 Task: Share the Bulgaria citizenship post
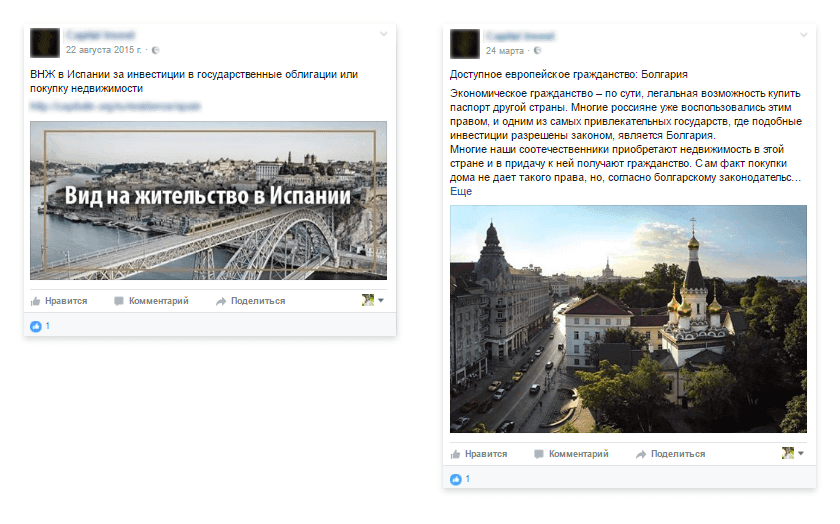pos(670,454)
